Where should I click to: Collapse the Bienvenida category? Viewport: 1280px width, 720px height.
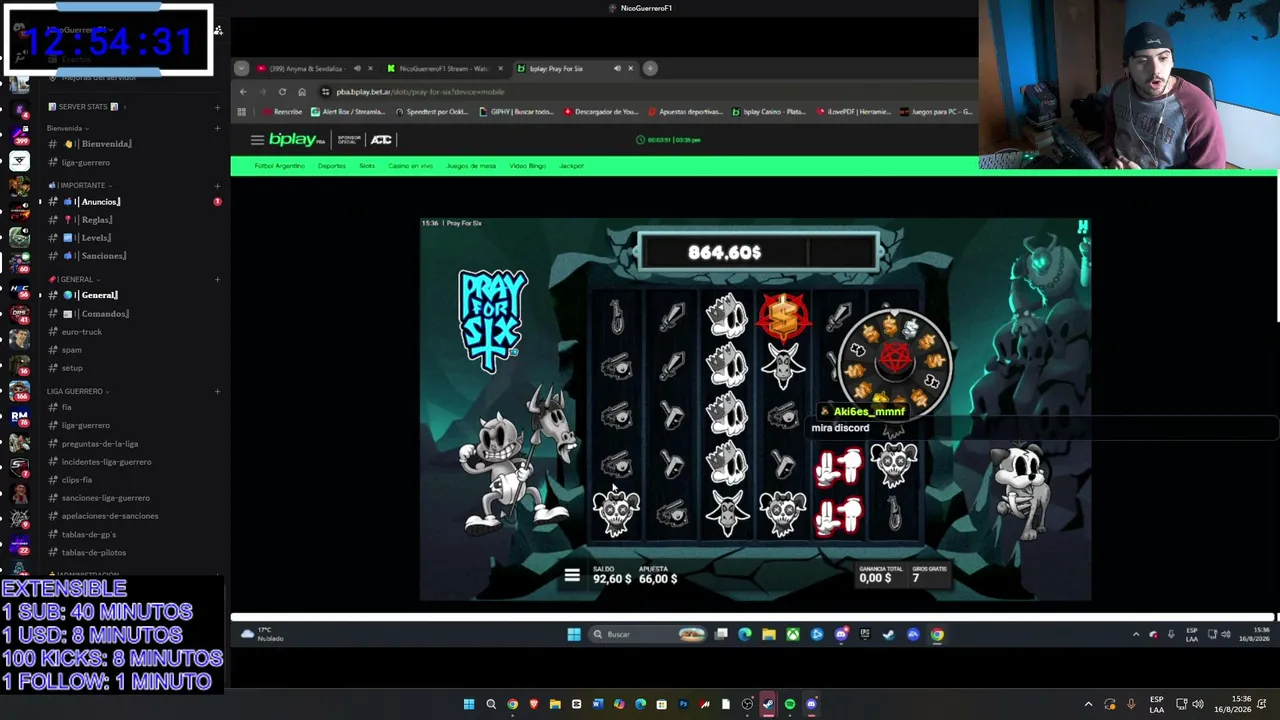(x=68, y=128)
